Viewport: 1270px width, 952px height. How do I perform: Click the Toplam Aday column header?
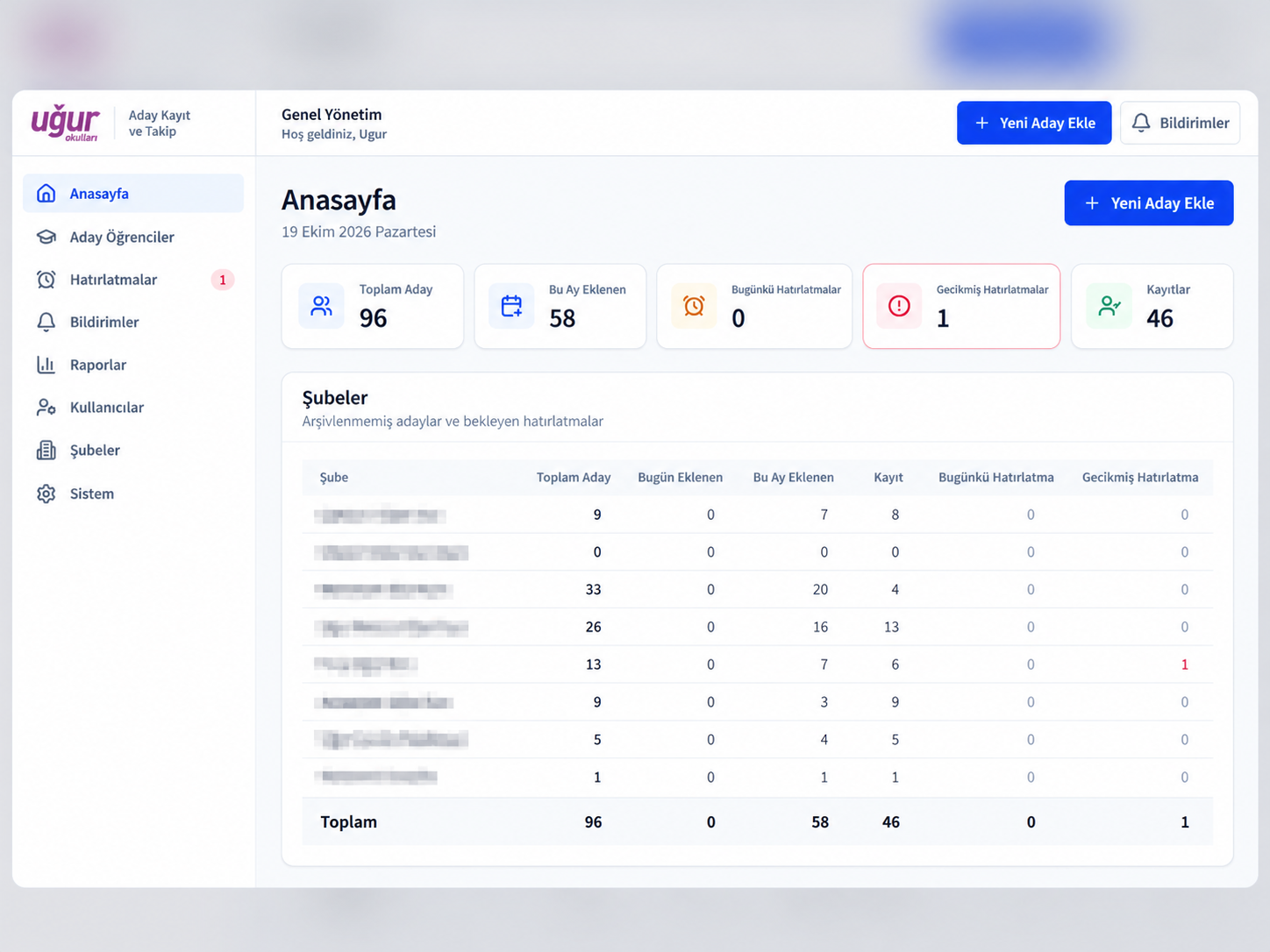click(574, 478)
